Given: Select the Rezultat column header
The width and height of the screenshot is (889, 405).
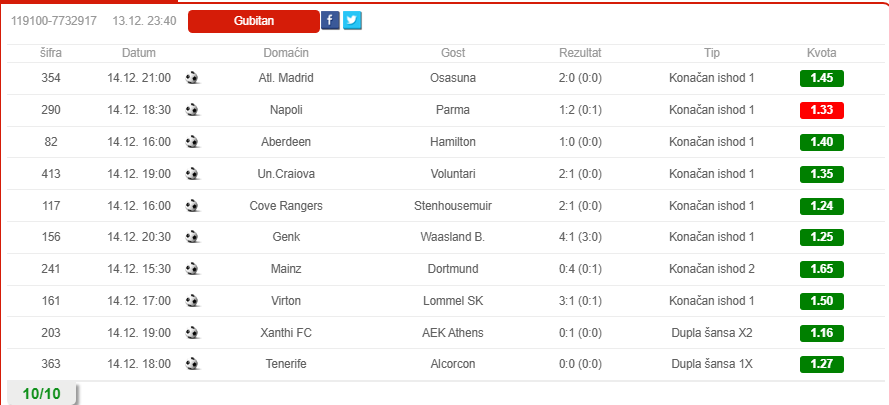Looking at the screenshot, I should click(580, 53).
